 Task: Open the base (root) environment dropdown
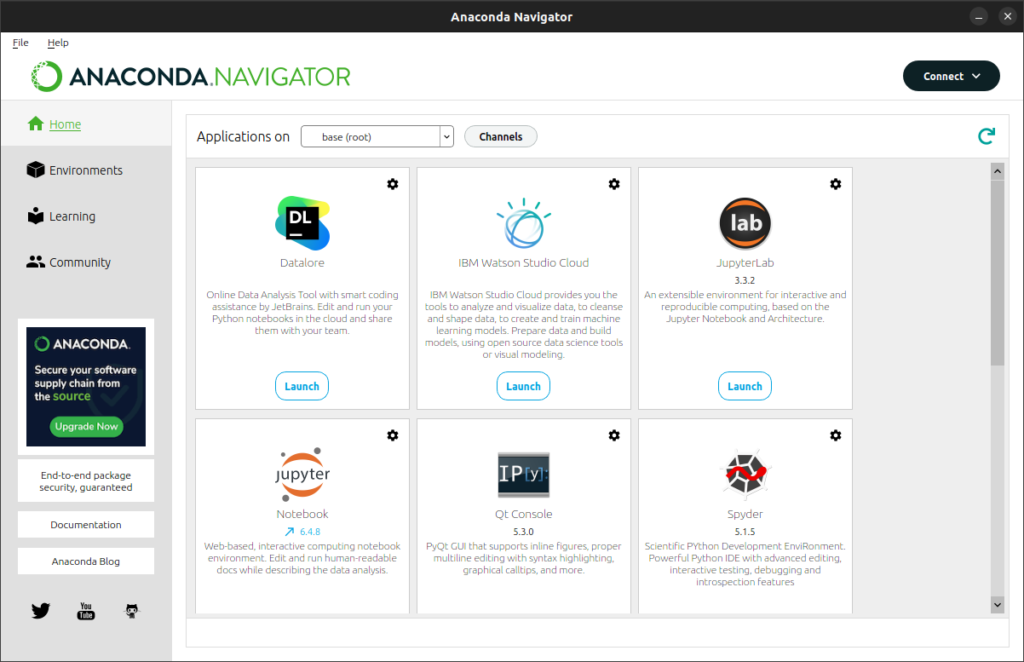click(377, 136)
